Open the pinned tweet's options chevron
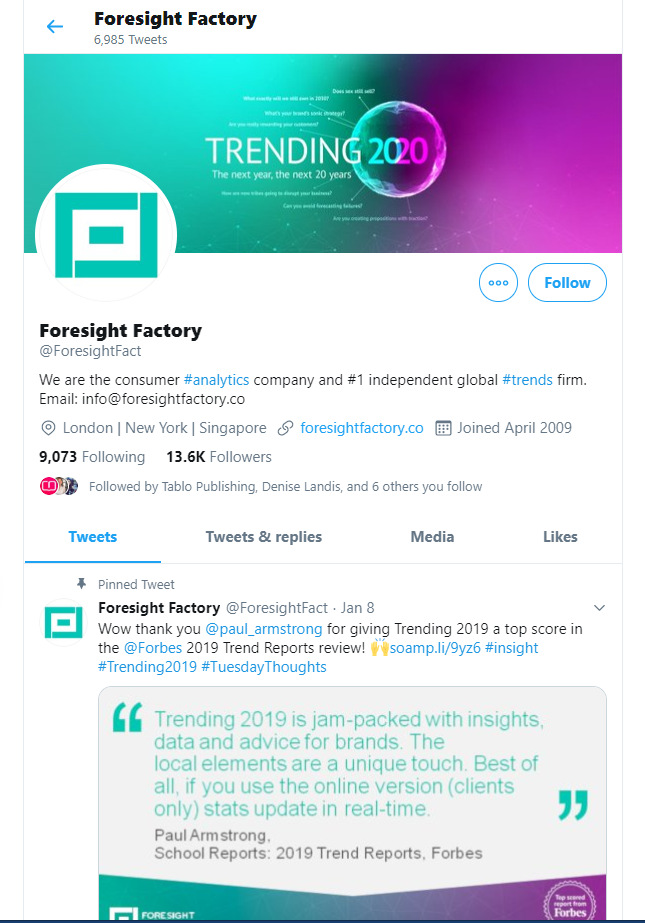This screenshot has width=645, height=923. [x=599, y=607]
